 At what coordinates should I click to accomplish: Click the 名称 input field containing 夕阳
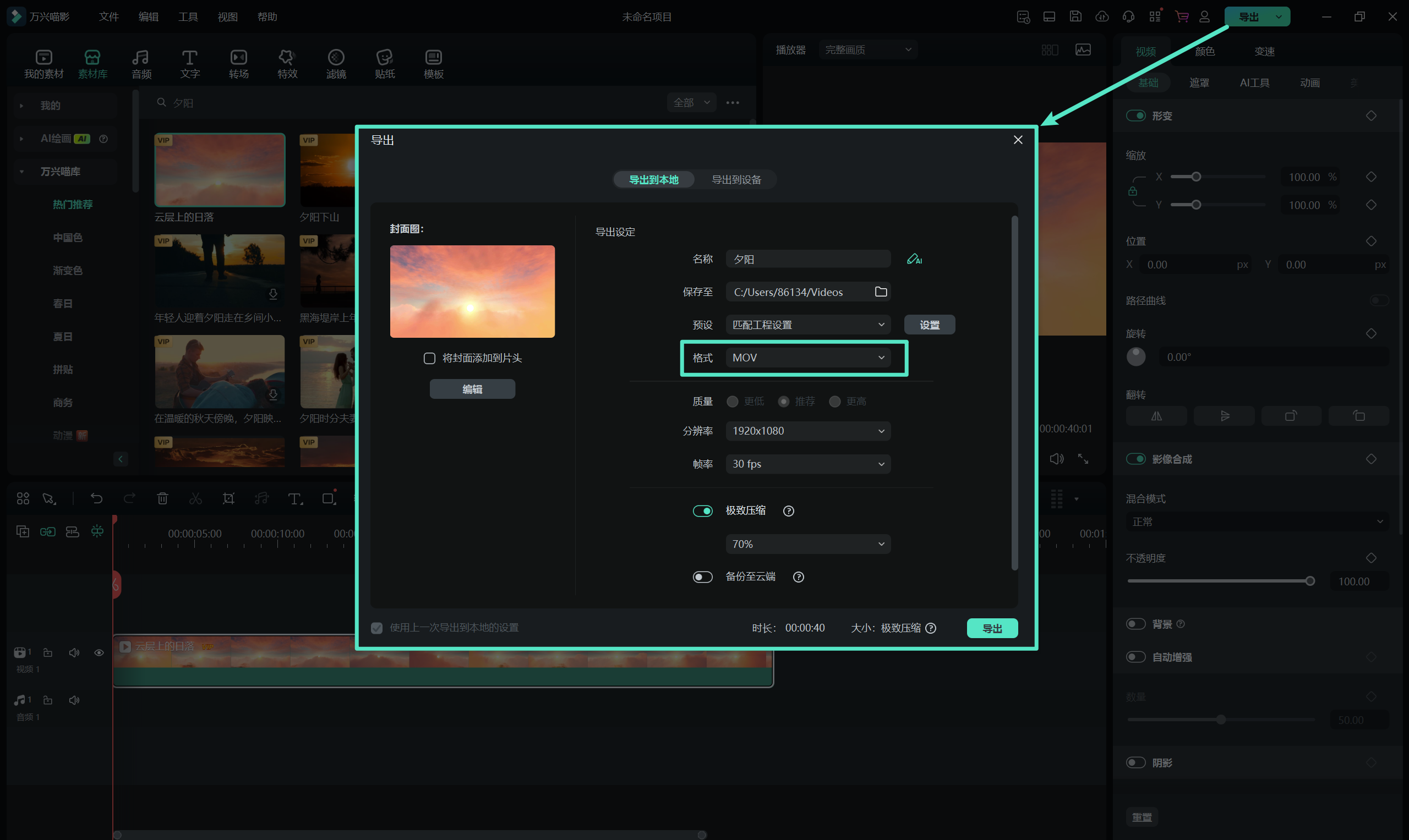tap(807, 259)
